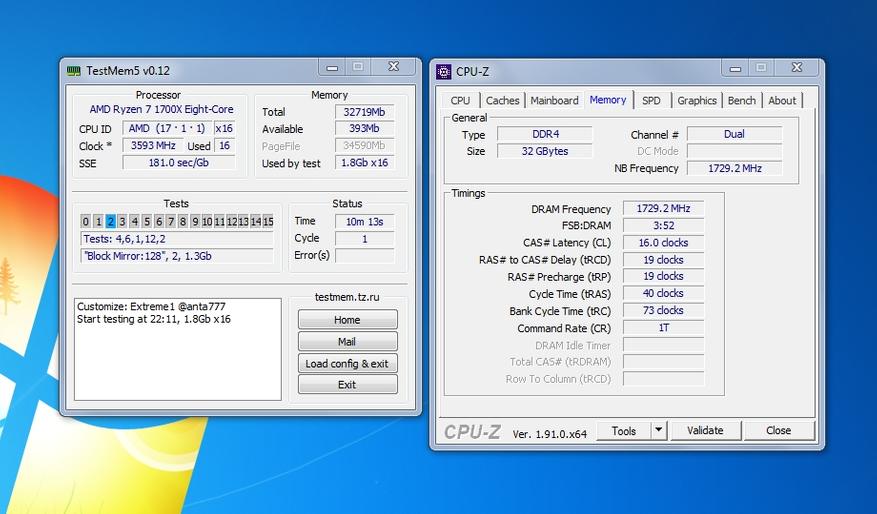The height and width of the screenshot is (514, 877).
Task: Click the 'Customize: Extreme1 @anta777' log line
Action: click(151, 306)
